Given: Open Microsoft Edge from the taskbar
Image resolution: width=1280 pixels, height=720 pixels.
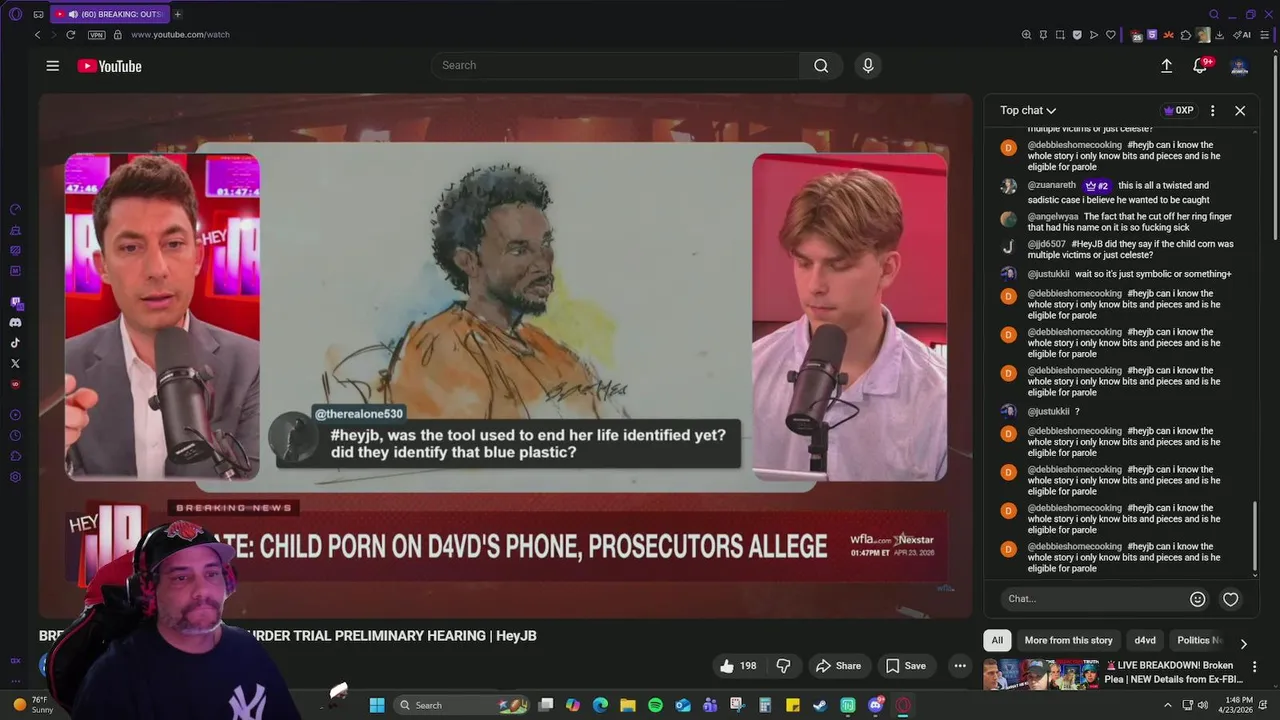Looking at the screenshot, I should pos(600,705).
